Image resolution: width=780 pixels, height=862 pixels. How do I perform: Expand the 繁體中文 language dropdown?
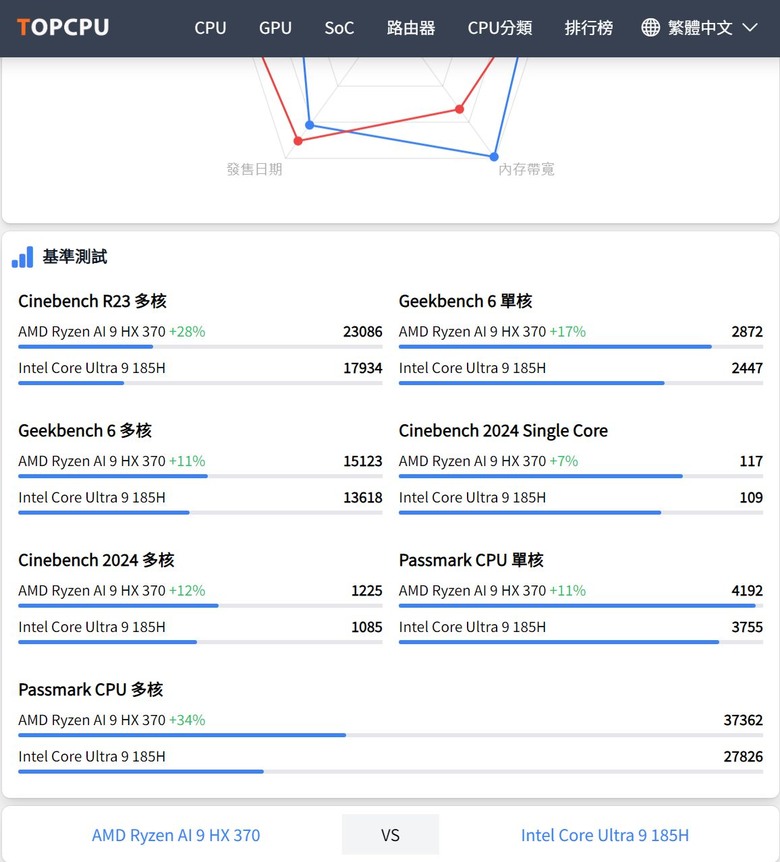pyautogui.click(x=700, y=27)
